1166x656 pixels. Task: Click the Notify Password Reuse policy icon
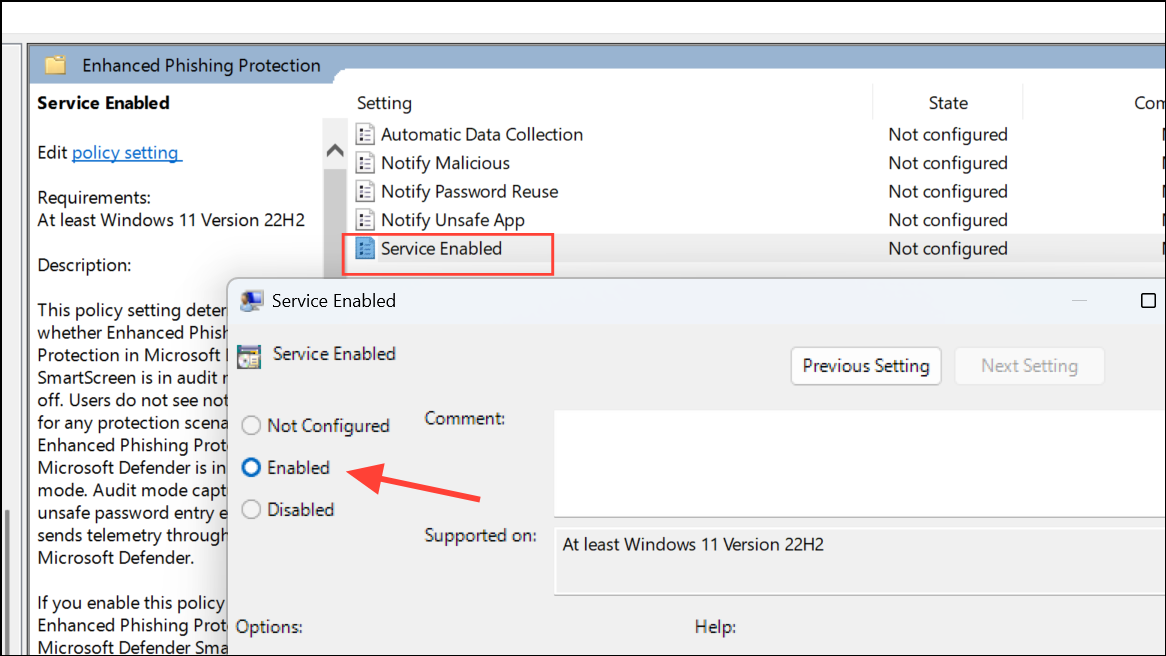[x=364, y=192]
